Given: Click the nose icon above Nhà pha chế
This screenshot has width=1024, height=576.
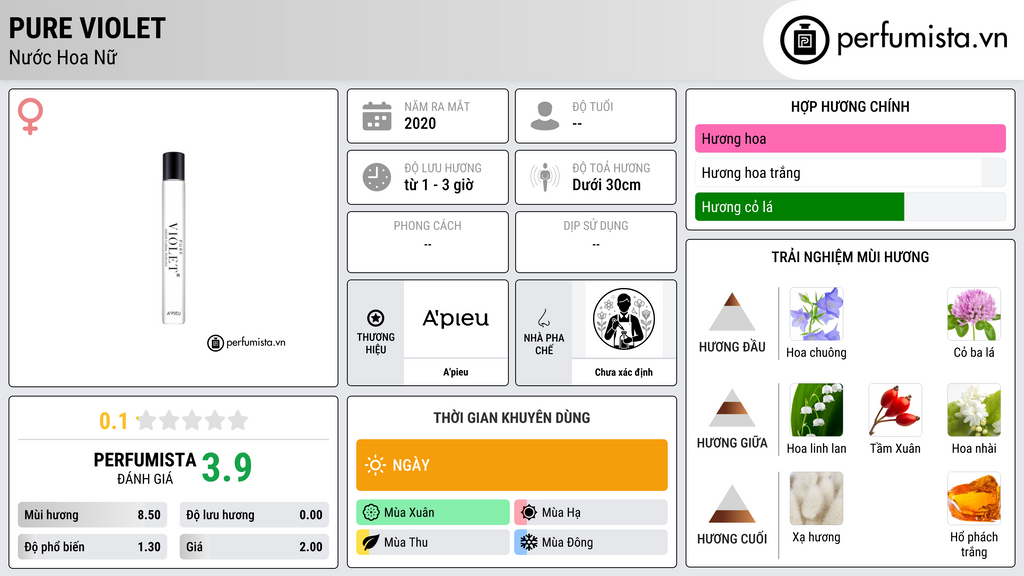Looking at the screenshot, I should coord(543,318).
